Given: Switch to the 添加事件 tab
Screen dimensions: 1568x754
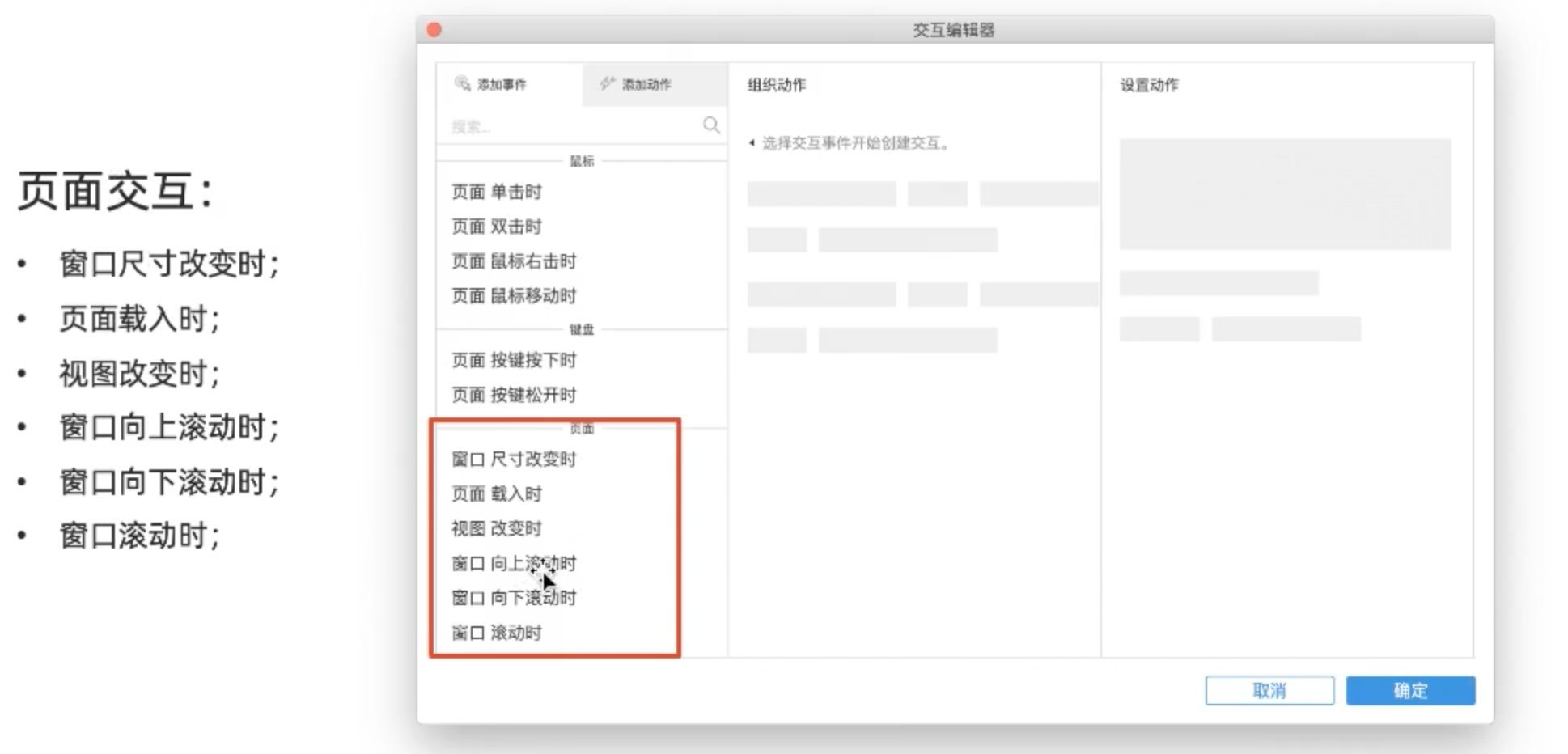Looking at the screenshot, I should [509, 84].
